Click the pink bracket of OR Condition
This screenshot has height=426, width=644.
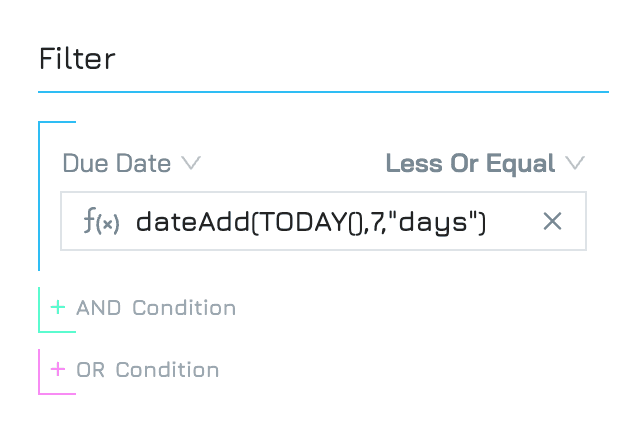(x=39, y=372)
